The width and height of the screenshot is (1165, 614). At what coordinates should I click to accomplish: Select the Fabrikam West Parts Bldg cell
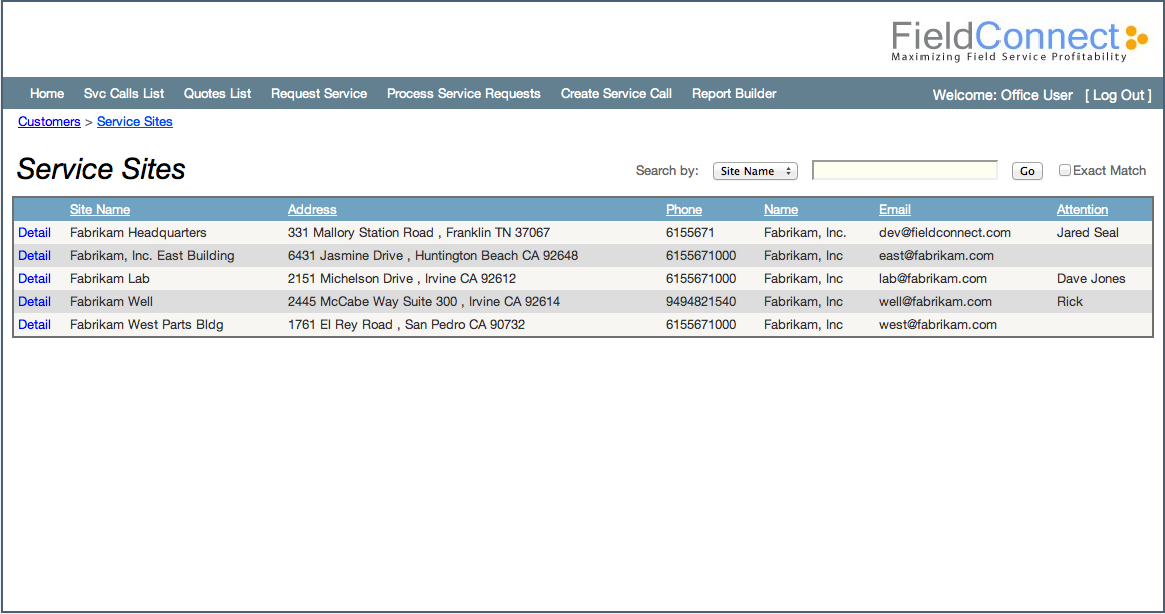(x=146, y=325)
